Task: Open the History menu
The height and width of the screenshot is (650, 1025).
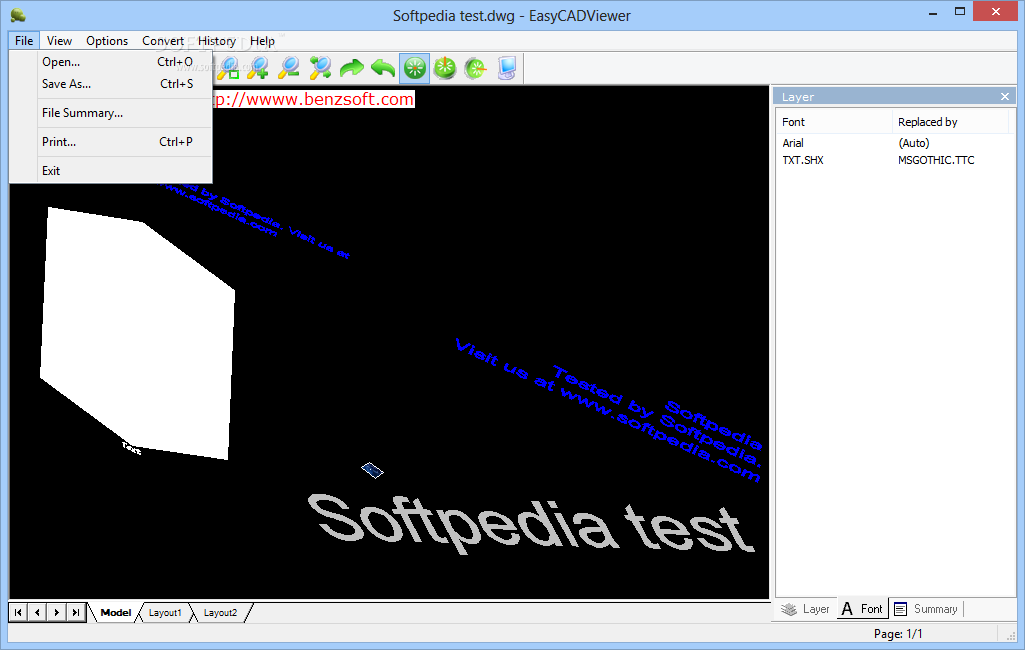Action: point(217,41)
